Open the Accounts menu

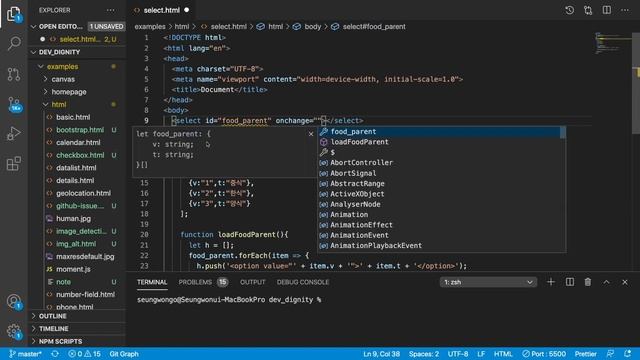tap(14, 302)
